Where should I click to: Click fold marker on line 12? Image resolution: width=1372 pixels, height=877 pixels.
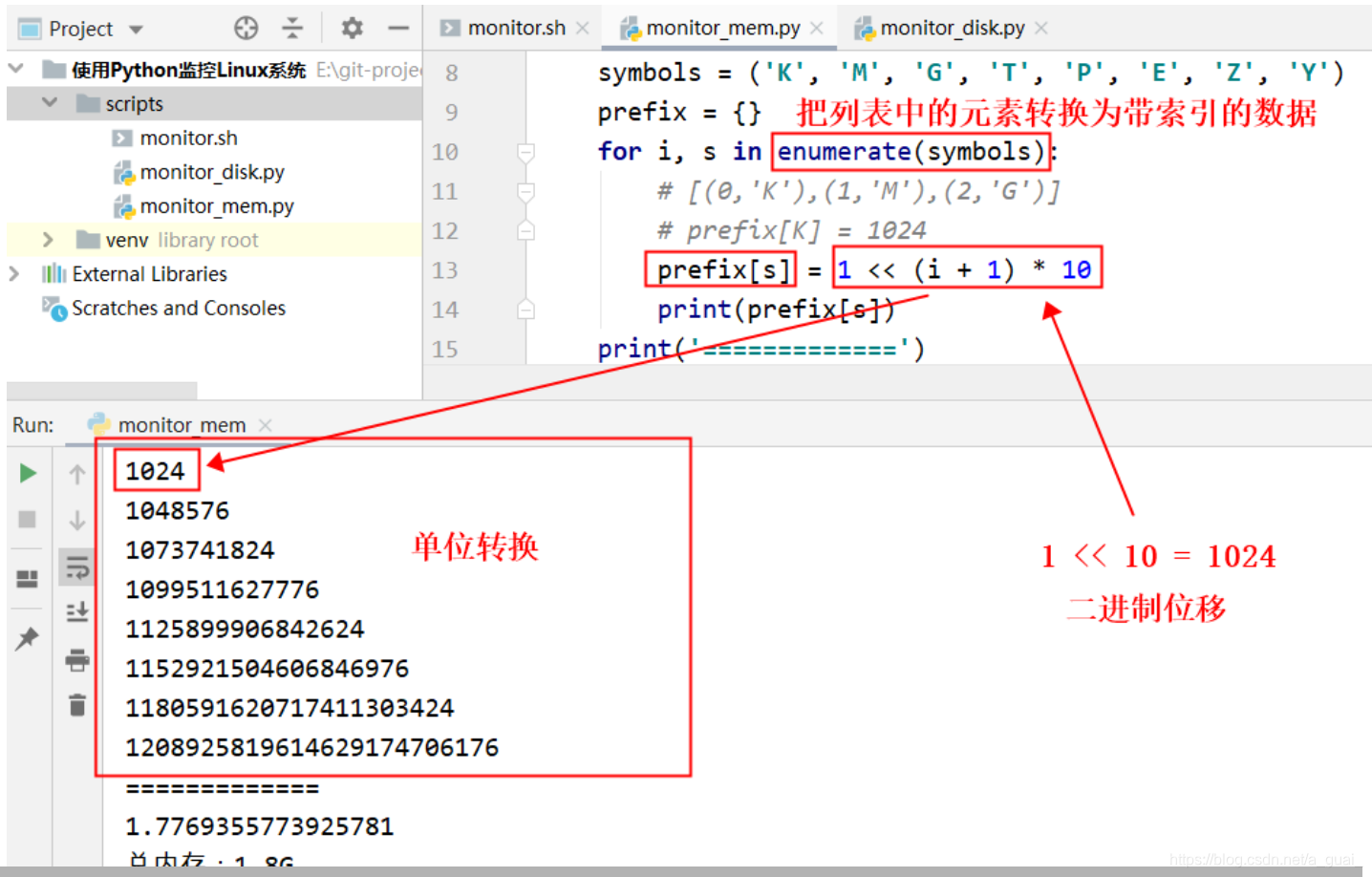525,231
